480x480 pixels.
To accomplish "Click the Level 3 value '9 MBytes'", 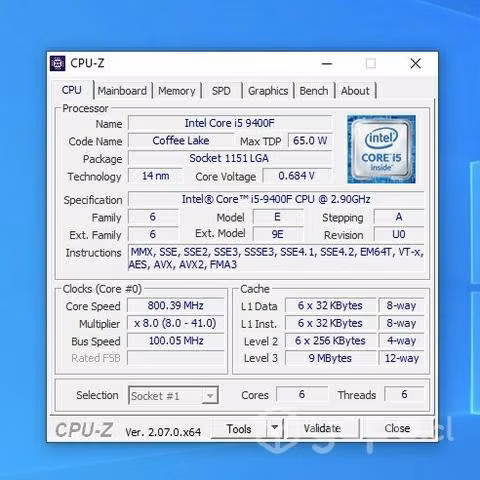I will (330, 358).
